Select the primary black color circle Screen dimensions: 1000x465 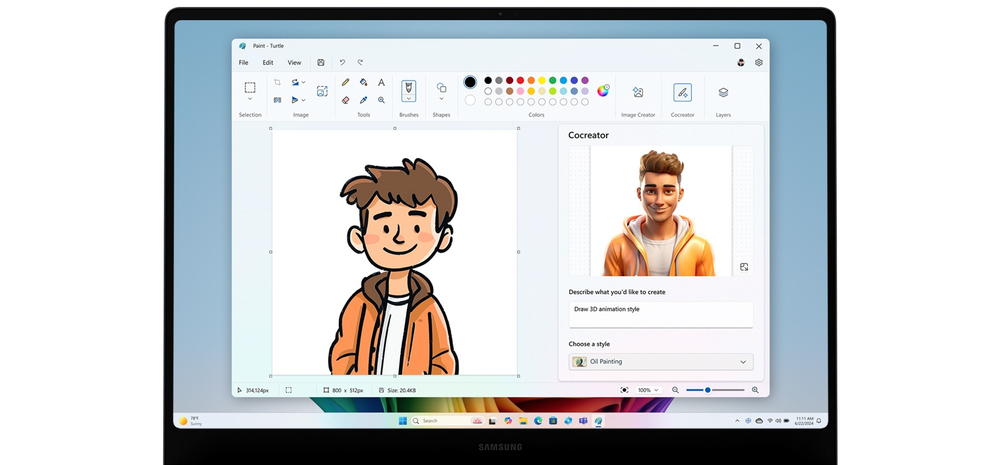pos(470,82)
